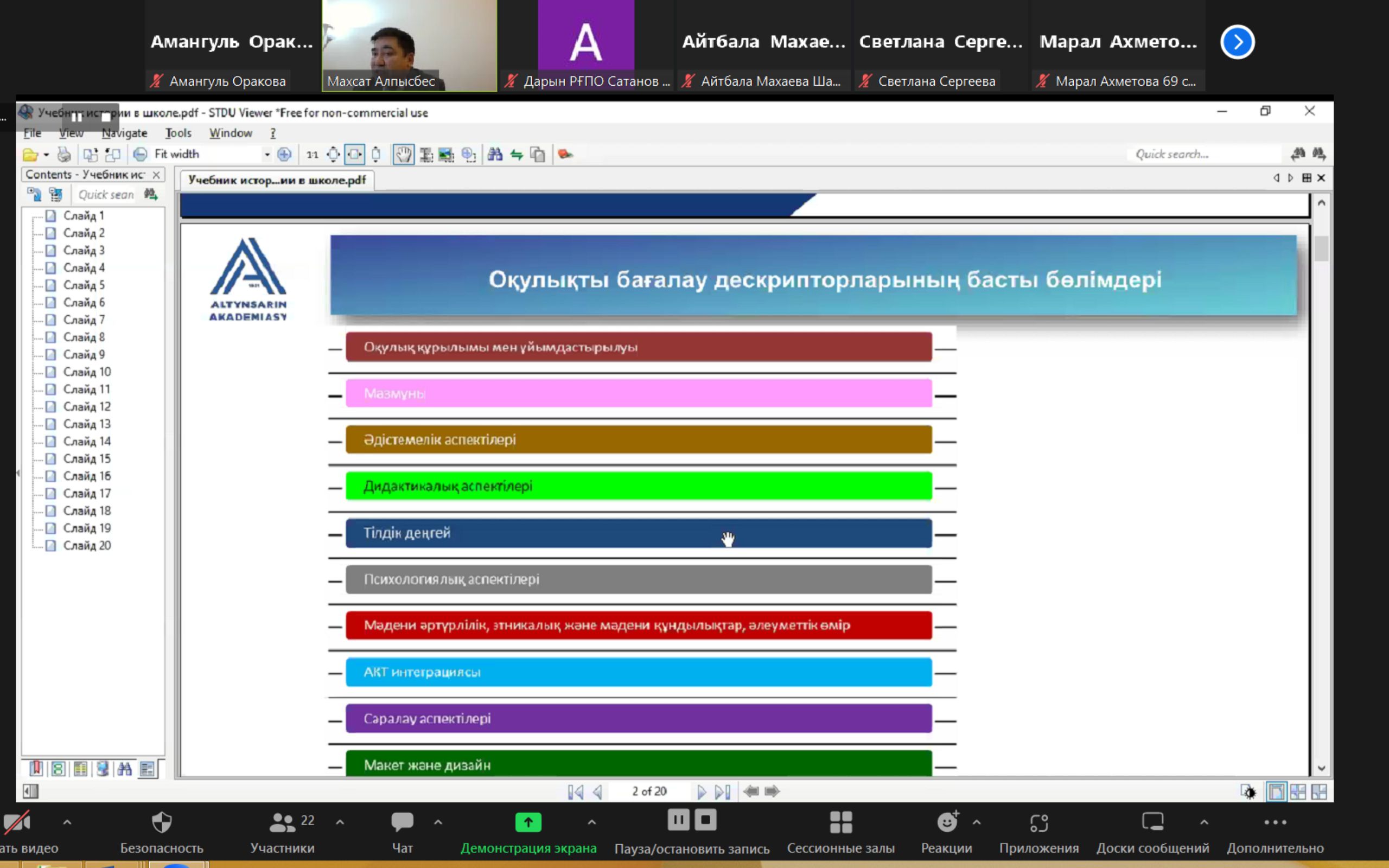Open the Tools menu
Screen dimensions: 1389x868
[x=178, y=133]
